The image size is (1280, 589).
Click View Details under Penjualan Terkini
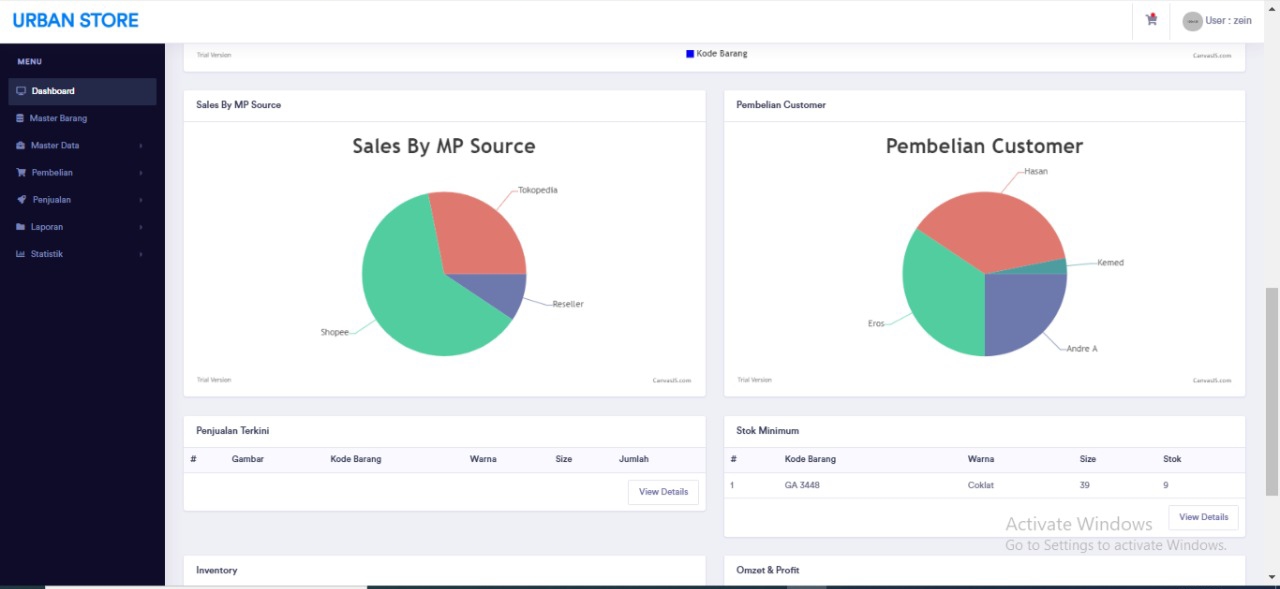tap(663, 492)
